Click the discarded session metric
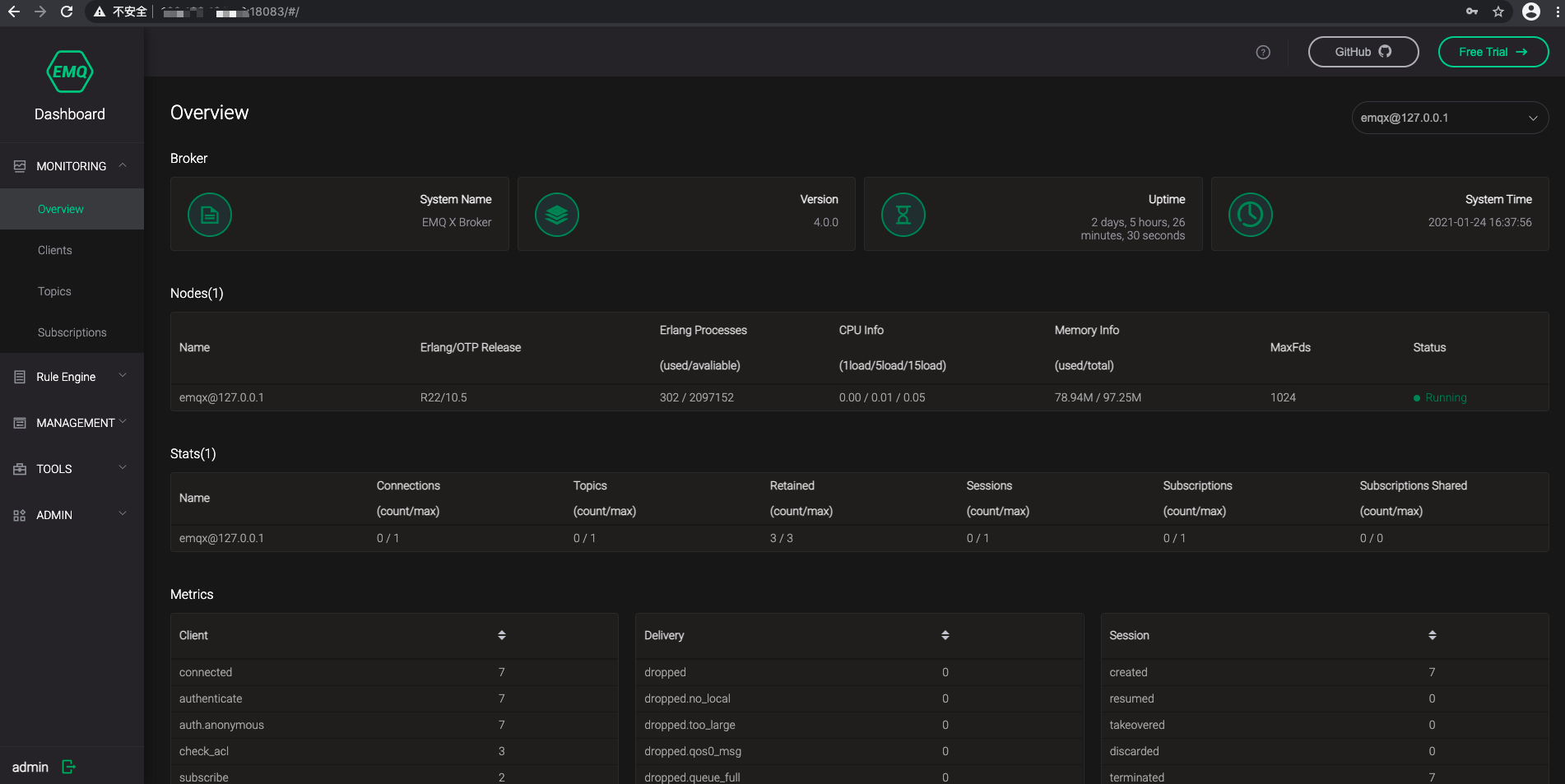1565x784 pixels. [x=1325, y=751]
